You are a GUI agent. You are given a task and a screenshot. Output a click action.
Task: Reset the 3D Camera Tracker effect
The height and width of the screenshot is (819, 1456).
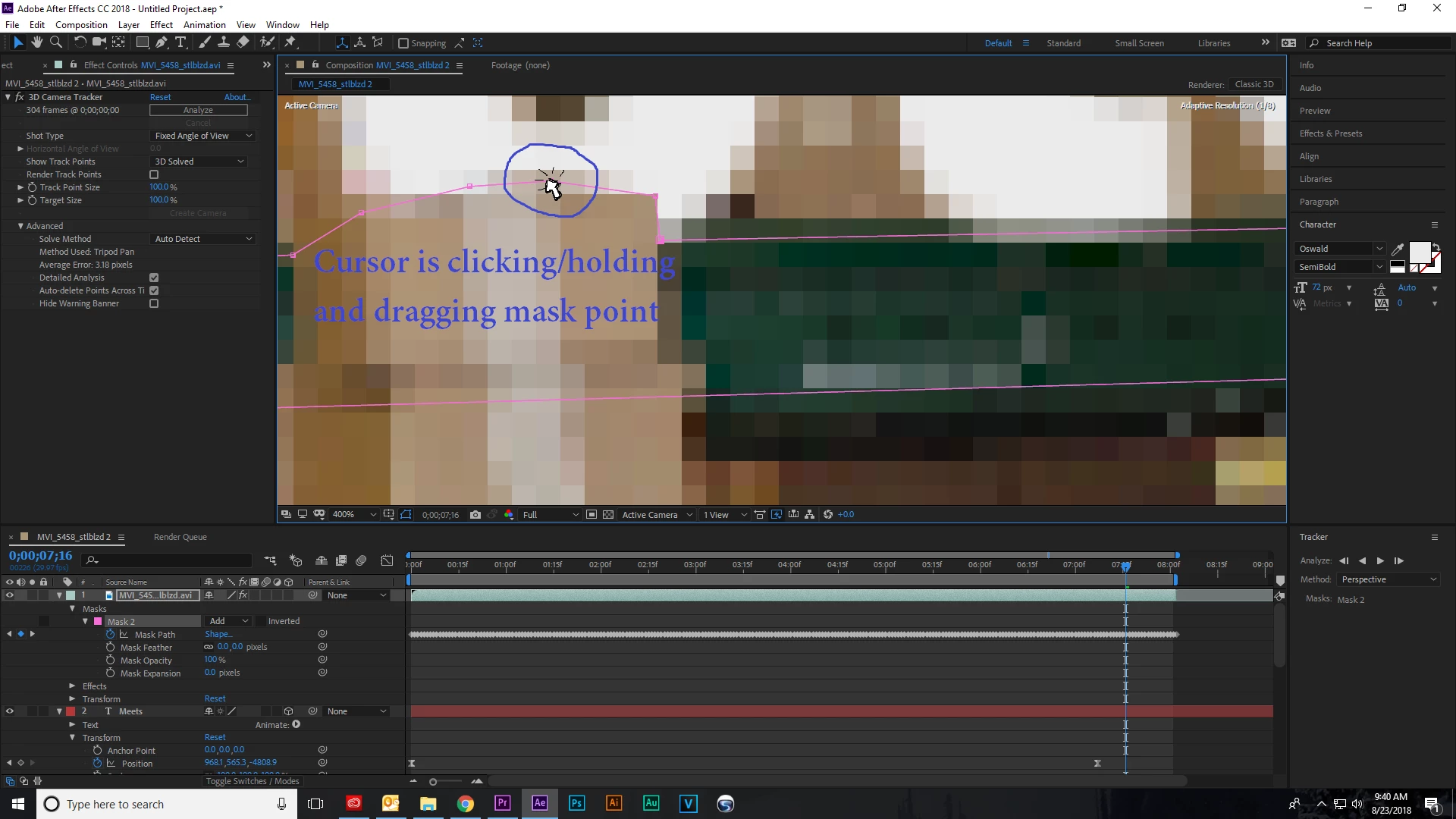[160, 97]
